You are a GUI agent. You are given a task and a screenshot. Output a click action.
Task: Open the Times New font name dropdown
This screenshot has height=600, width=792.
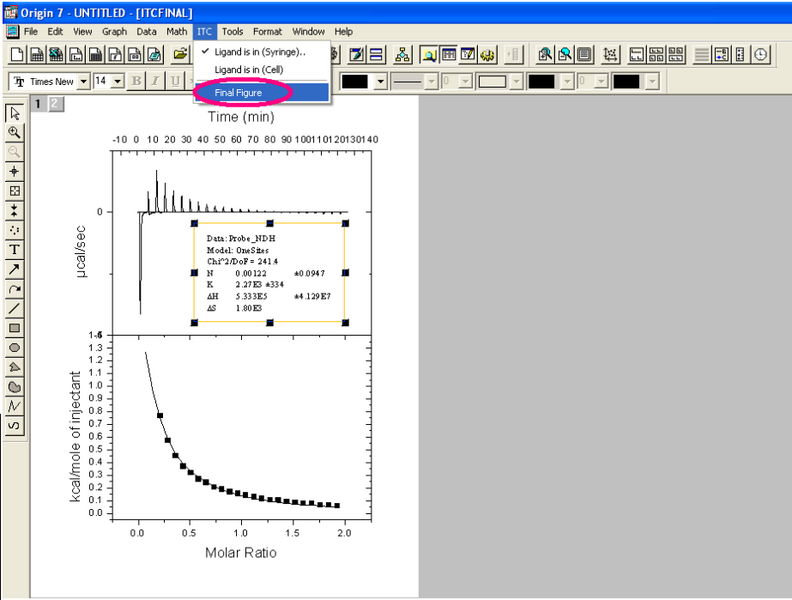coord(84,81)
